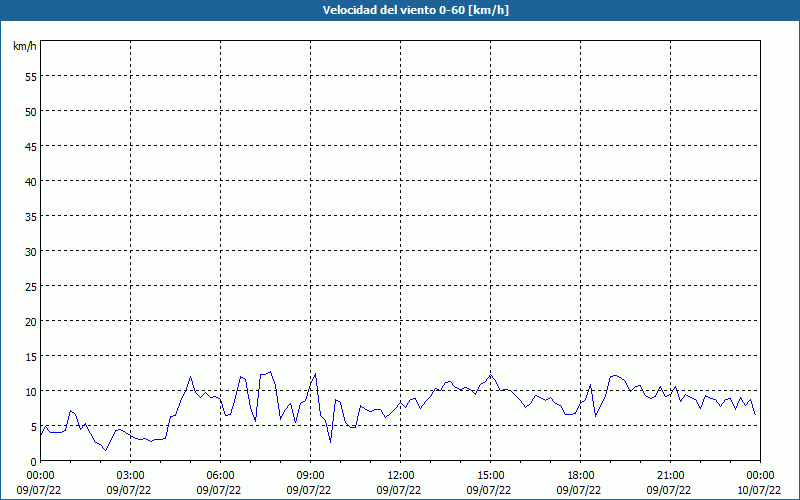Screen dimensions: 800x500
Task: Click the 06:00 time label on the x-axis
Action: pos(220,476)
